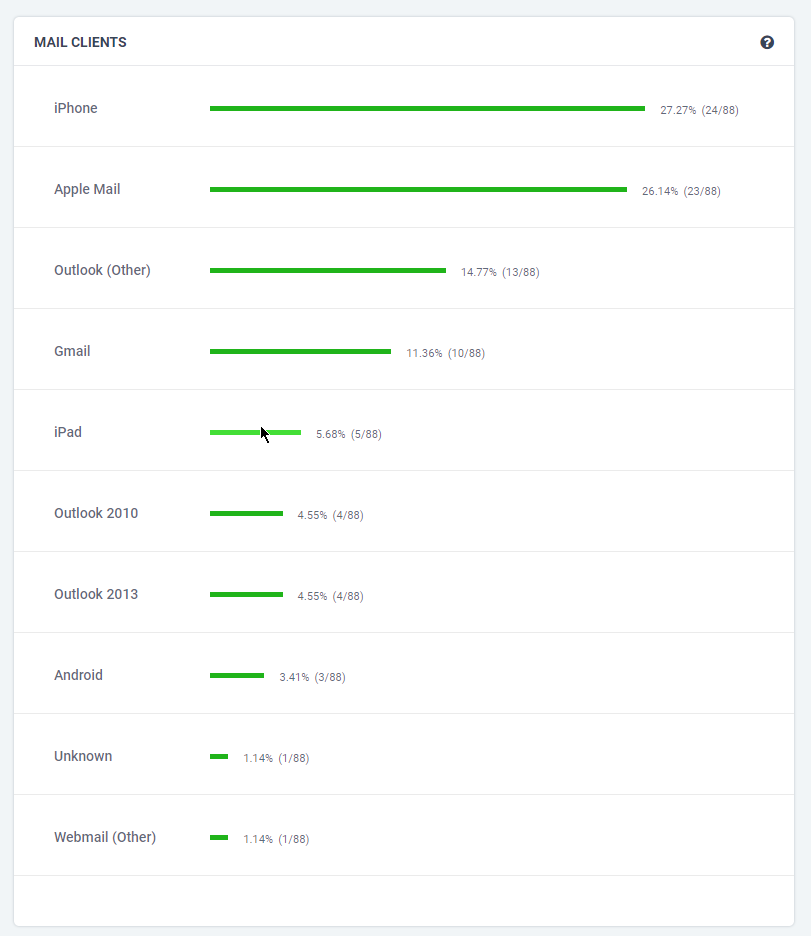Select the iPhone progress bar
811x936 pixels.
coord(427,108)
